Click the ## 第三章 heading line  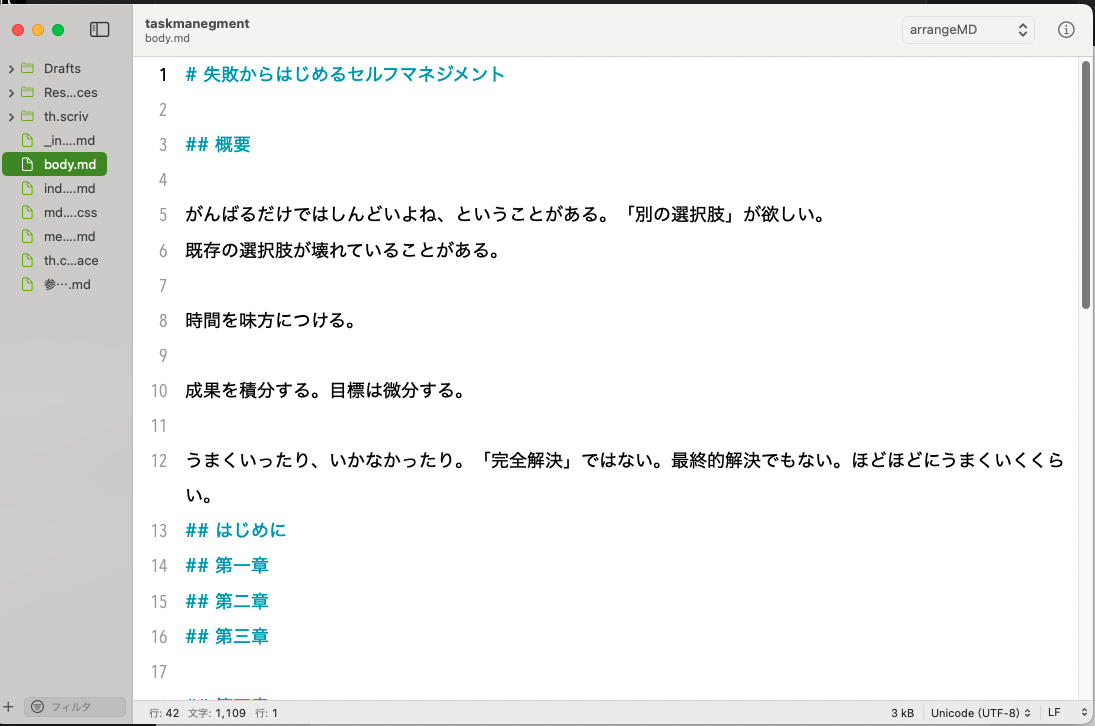pos(227,637)
